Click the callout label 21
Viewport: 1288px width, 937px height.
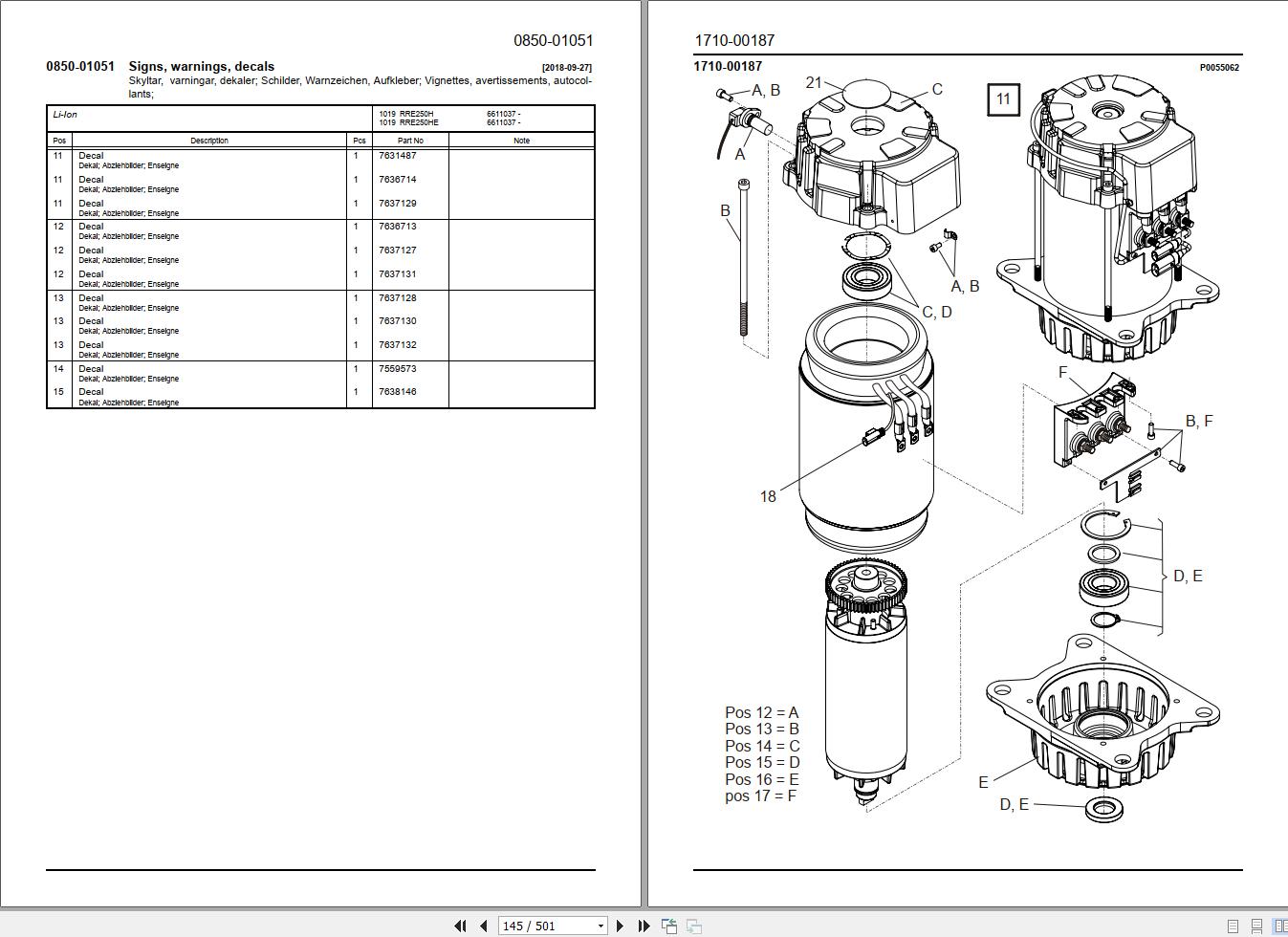tap(815, 83)
